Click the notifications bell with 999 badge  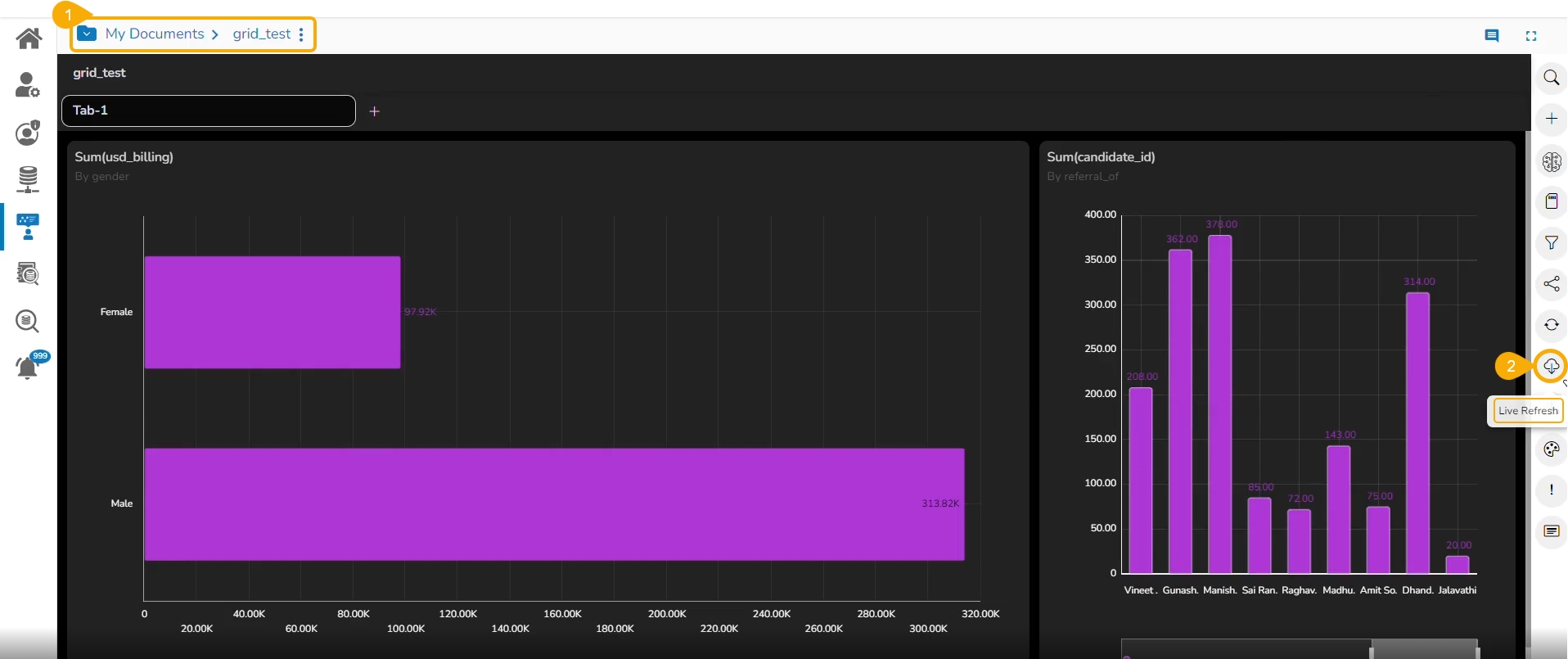(28, 368)
